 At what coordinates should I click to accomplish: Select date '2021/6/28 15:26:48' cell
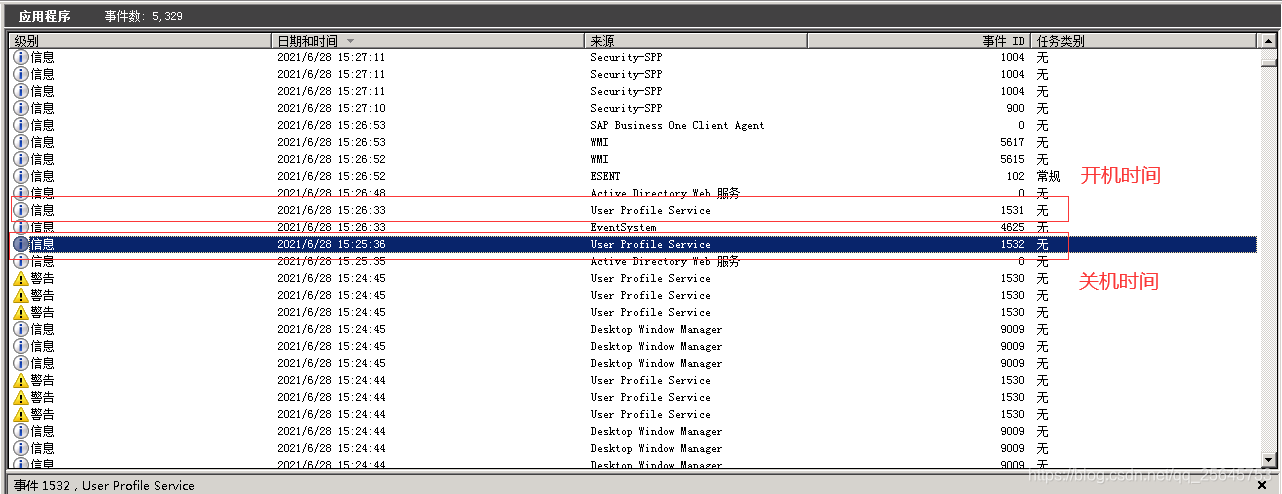(331, 193)
